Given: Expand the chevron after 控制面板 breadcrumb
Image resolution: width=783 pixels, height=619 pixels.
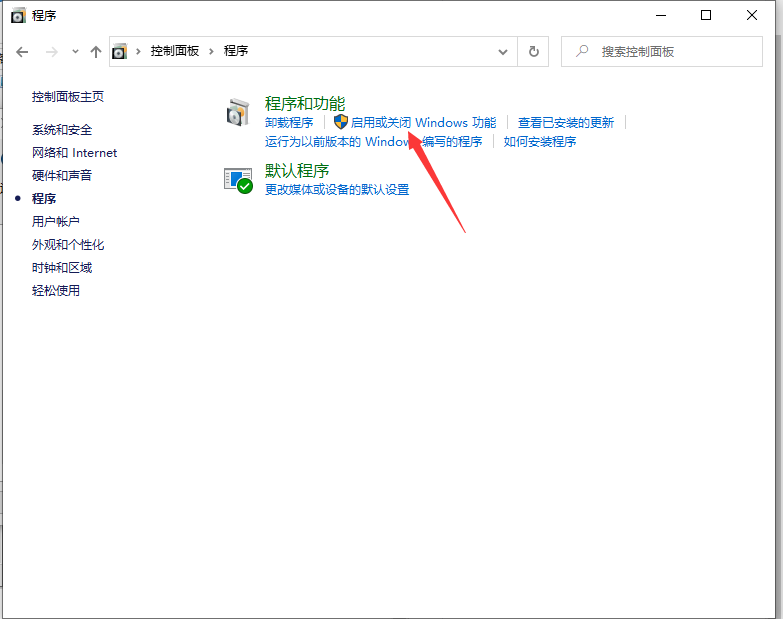Looking at the screenshot, I should 211,51.
